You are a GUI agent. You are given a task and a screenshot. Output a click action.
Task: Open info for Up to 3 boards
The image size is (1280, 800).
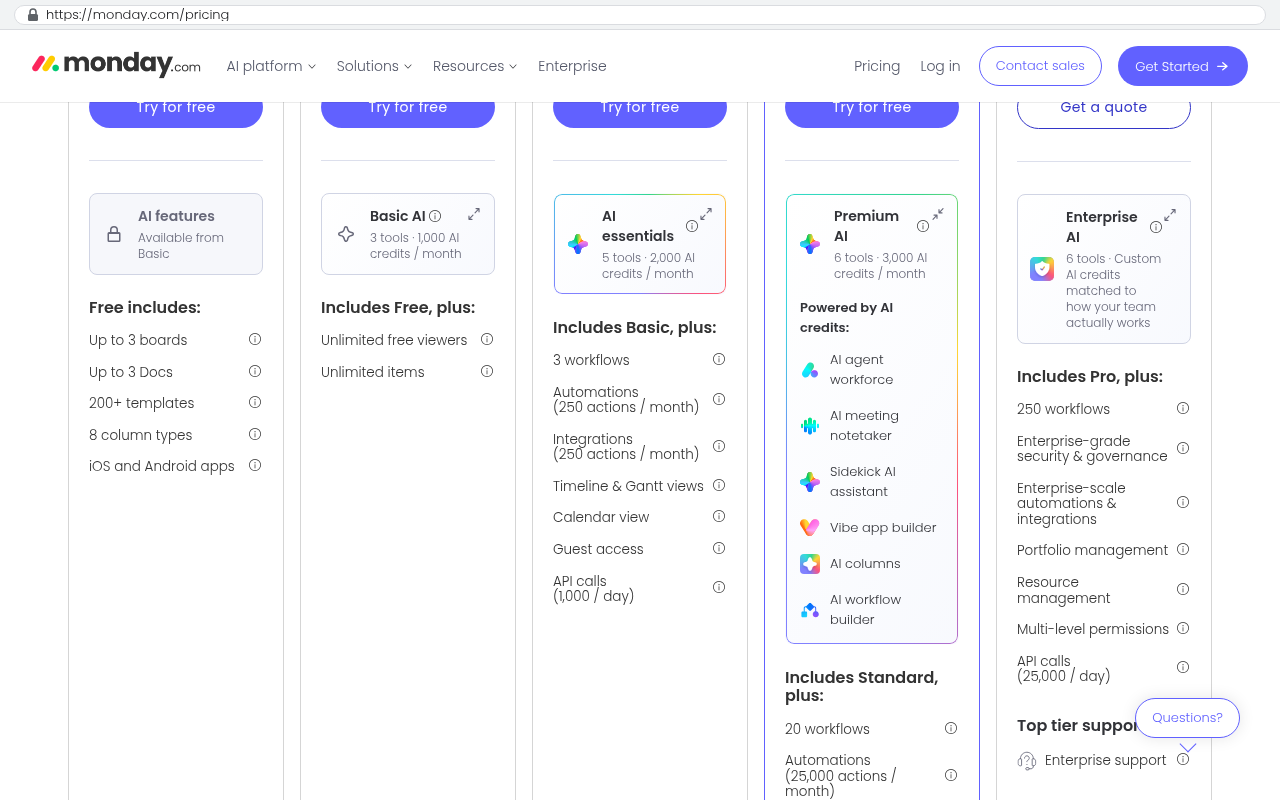point(255,339)
